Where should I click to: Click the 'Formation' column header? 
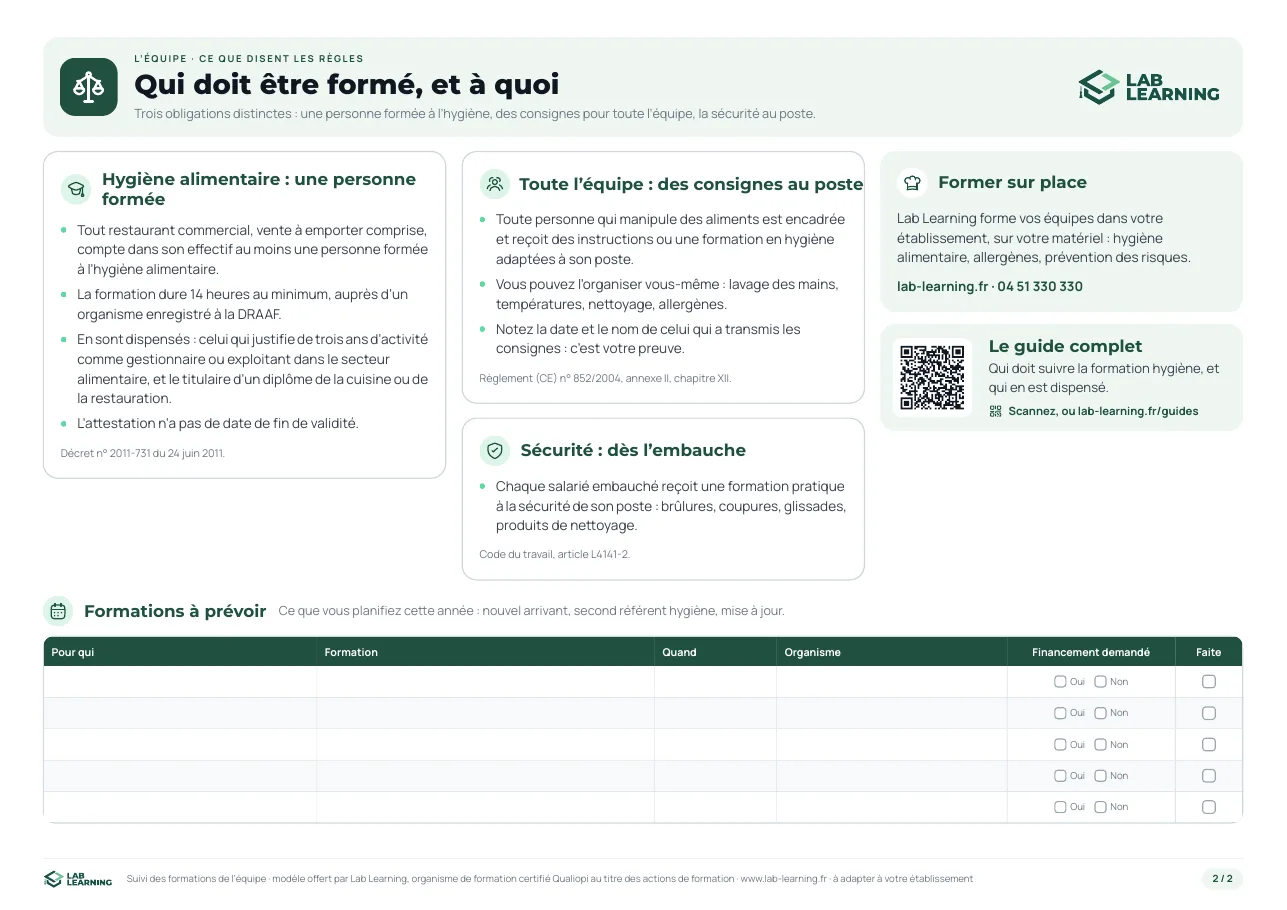pos(486,652)
